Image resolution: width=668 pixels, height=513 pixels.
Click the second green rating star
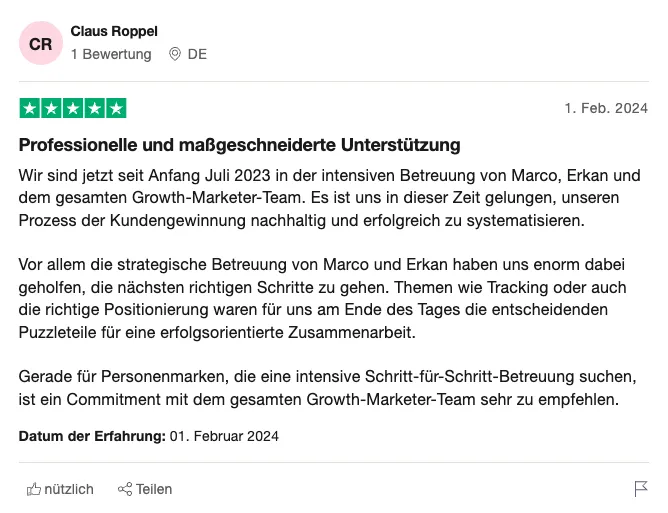tap(52, 108)
